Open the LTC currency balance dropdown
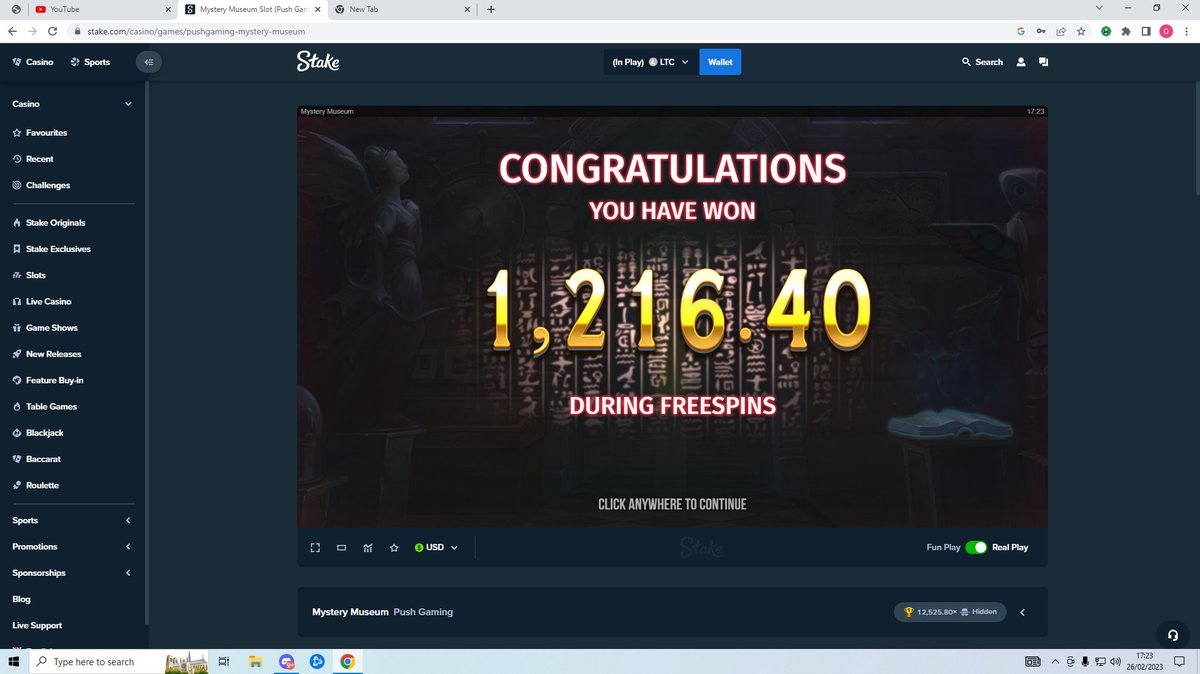 (651, 62)
